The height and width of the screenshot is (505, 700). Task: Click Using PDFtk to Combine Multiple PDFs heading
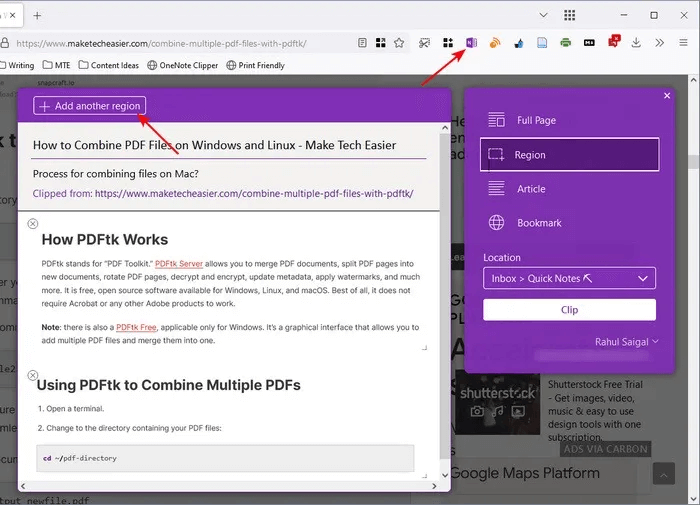[x=168, y=385]
